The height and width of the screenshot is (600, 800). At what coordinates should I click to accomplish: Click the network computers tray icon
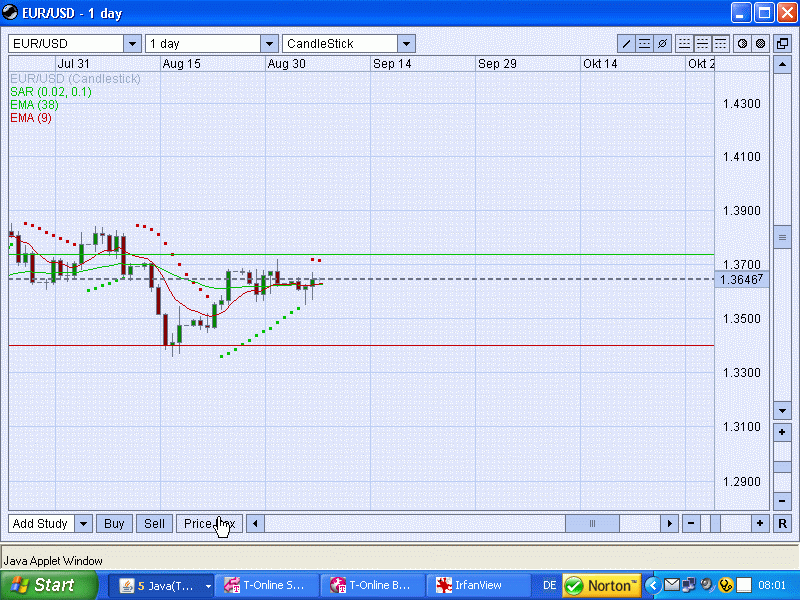point(689,585)
